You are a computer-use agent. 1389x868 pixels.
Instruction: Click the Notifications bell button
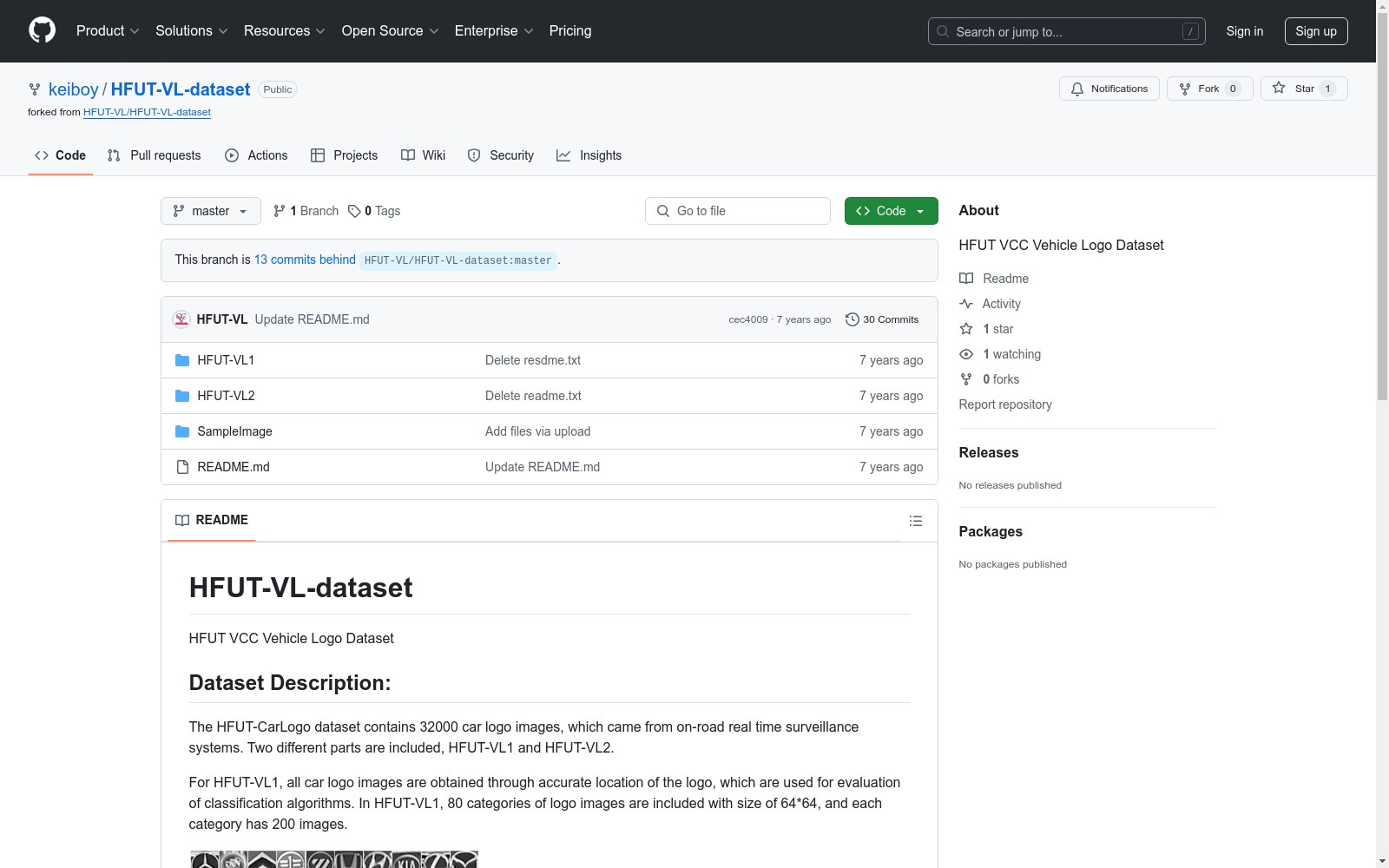[1109, 89]
